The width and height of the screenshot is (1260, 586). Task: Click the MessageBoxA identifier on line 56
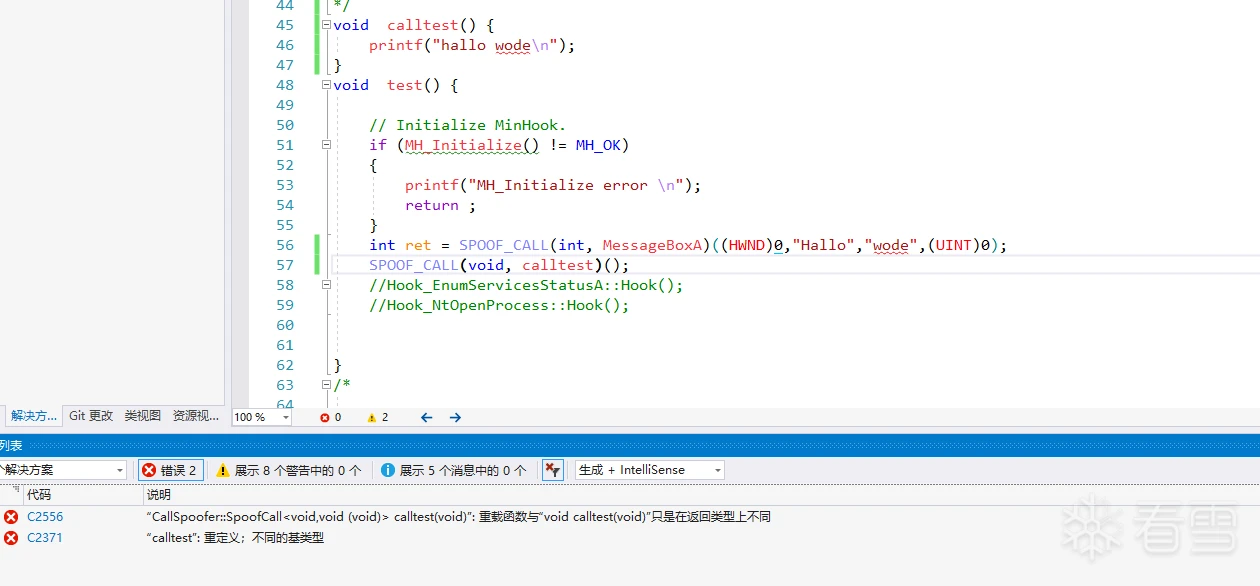(x=653, y=245)
